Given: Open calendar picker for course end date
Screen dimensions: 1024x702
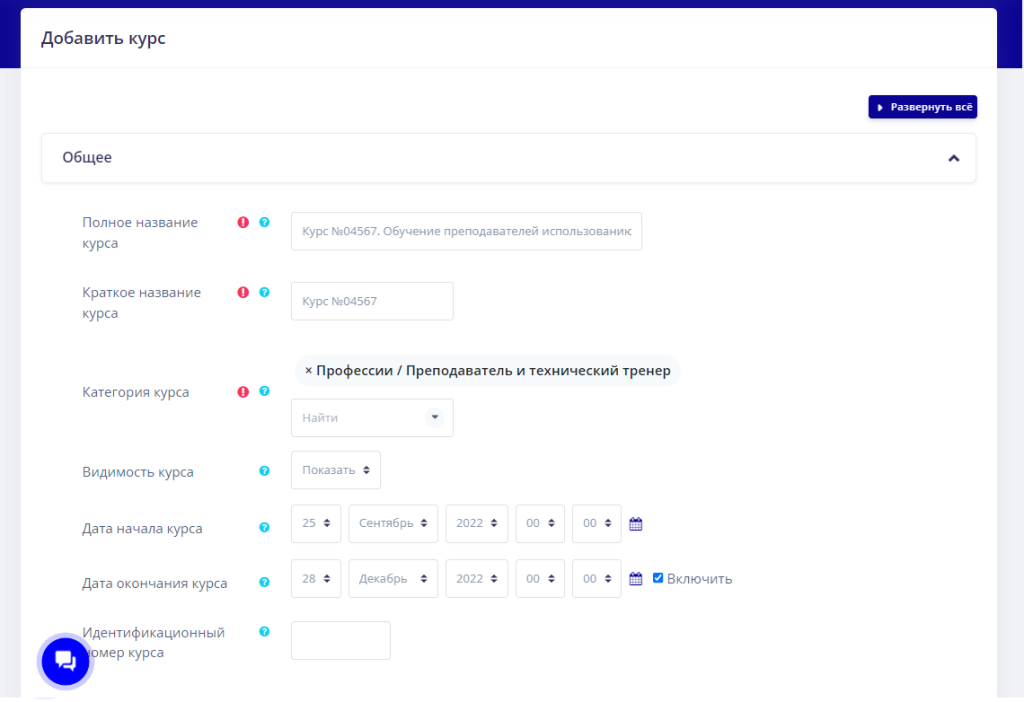Looking at the screenshot, I should pyautogui.click(x=635, y=579).
